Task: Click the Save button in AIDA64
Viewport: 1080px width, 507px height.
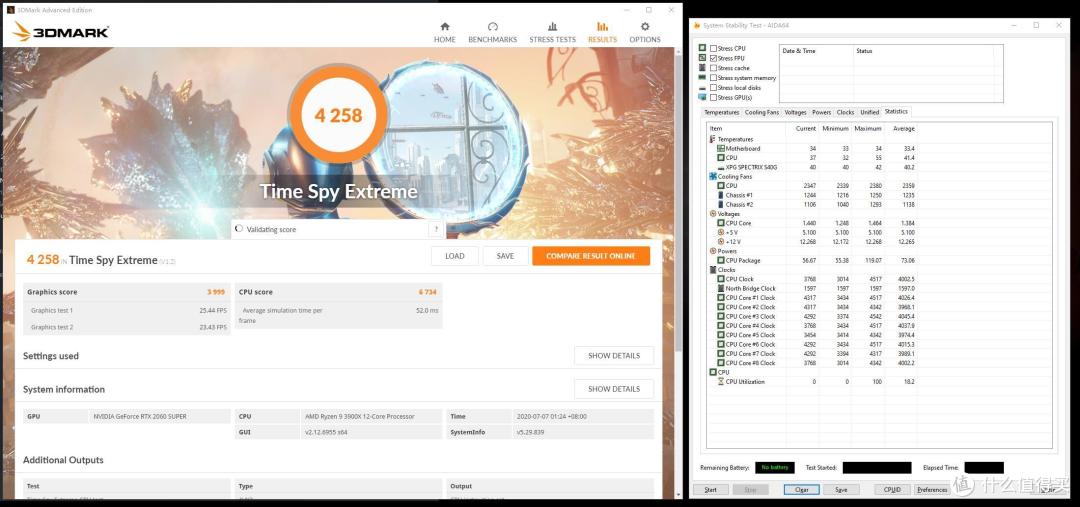Action: coord(841,490)
